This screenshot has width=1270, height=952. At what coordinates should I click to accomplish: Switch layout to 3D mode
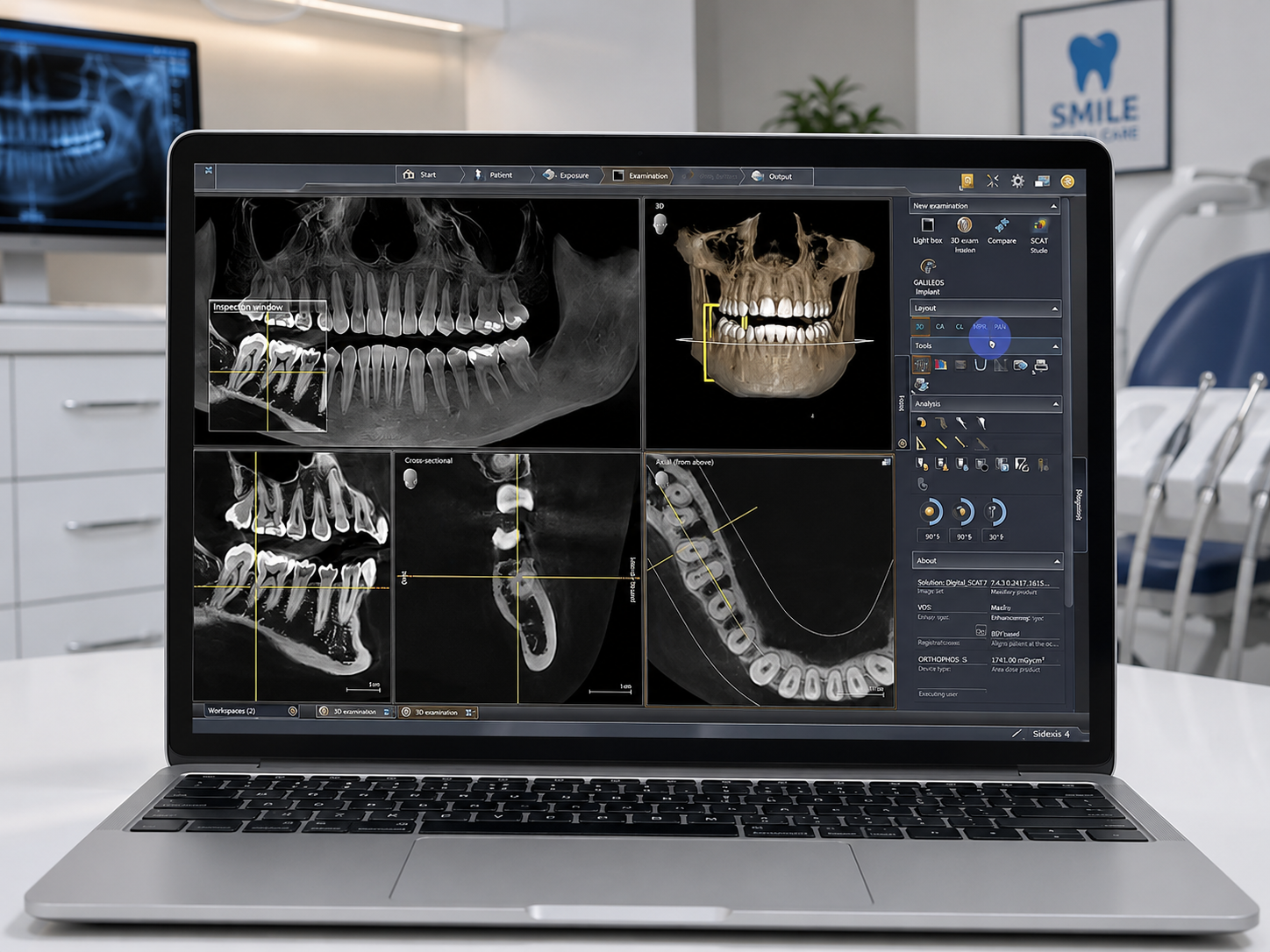coord(920,327)
